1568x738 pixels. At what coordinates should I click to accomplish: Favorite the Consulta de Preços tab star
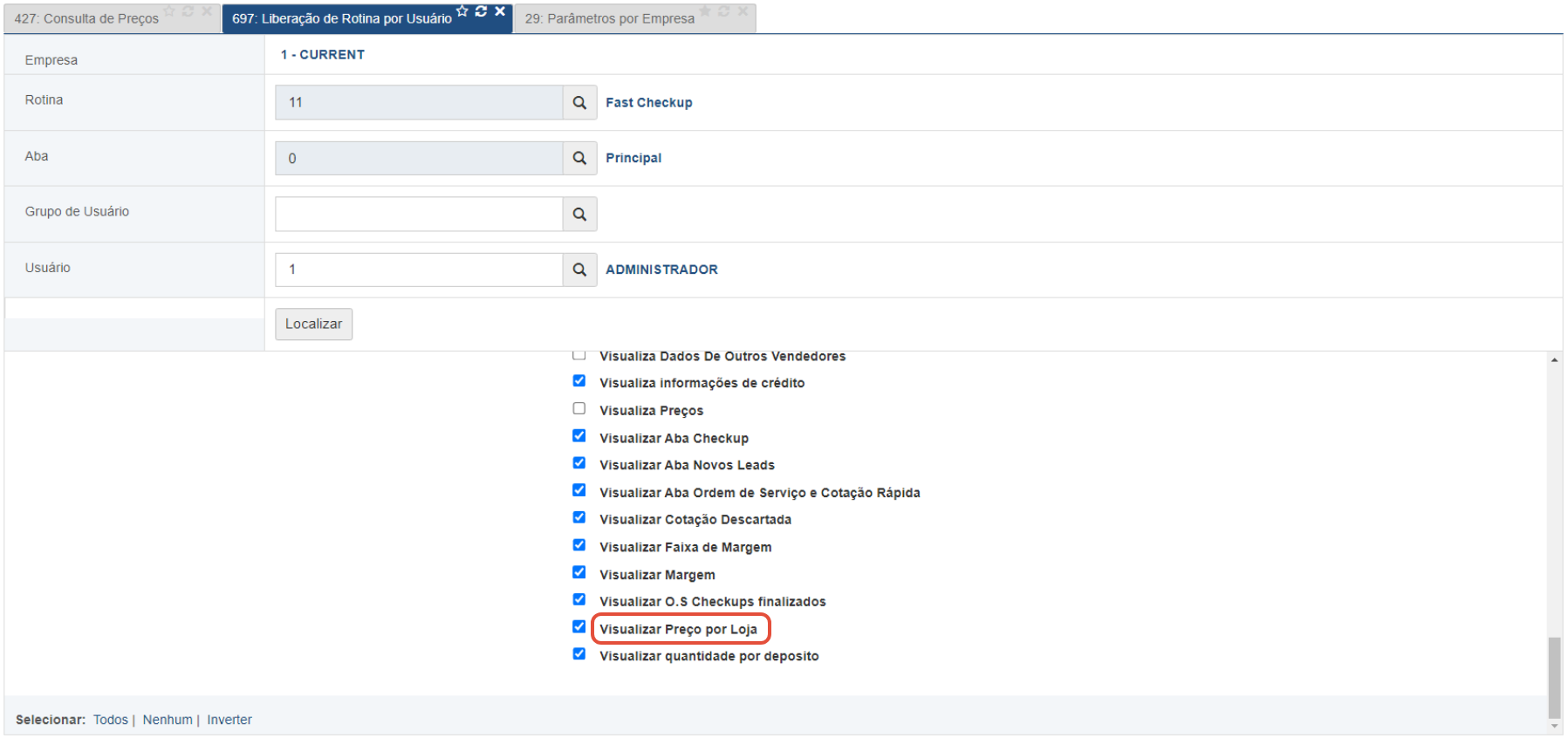(169, 11)
